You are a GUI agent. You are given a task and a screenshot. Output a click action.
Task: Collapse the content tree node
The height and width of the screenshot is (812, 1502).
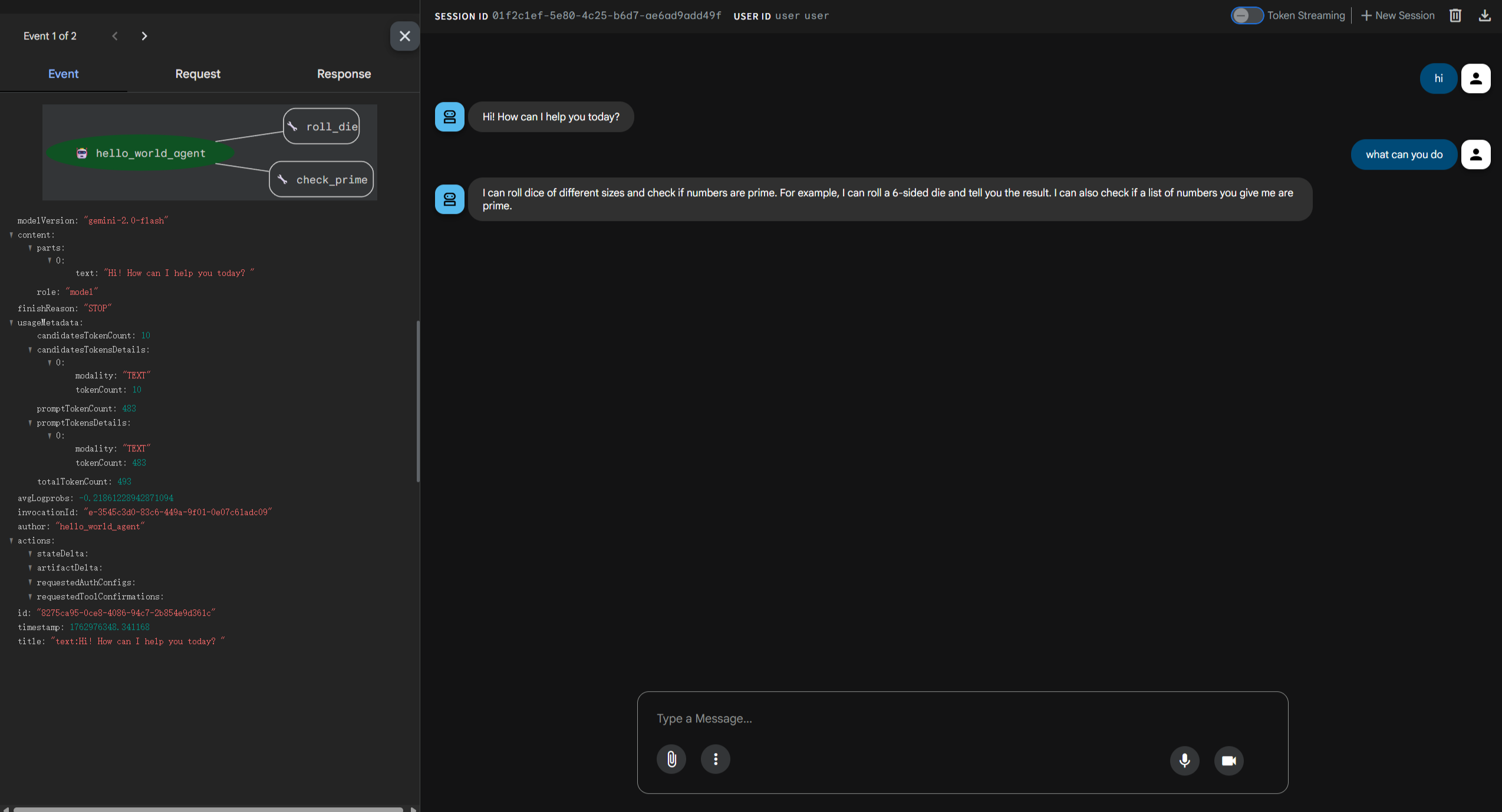[x=11, y=235]
